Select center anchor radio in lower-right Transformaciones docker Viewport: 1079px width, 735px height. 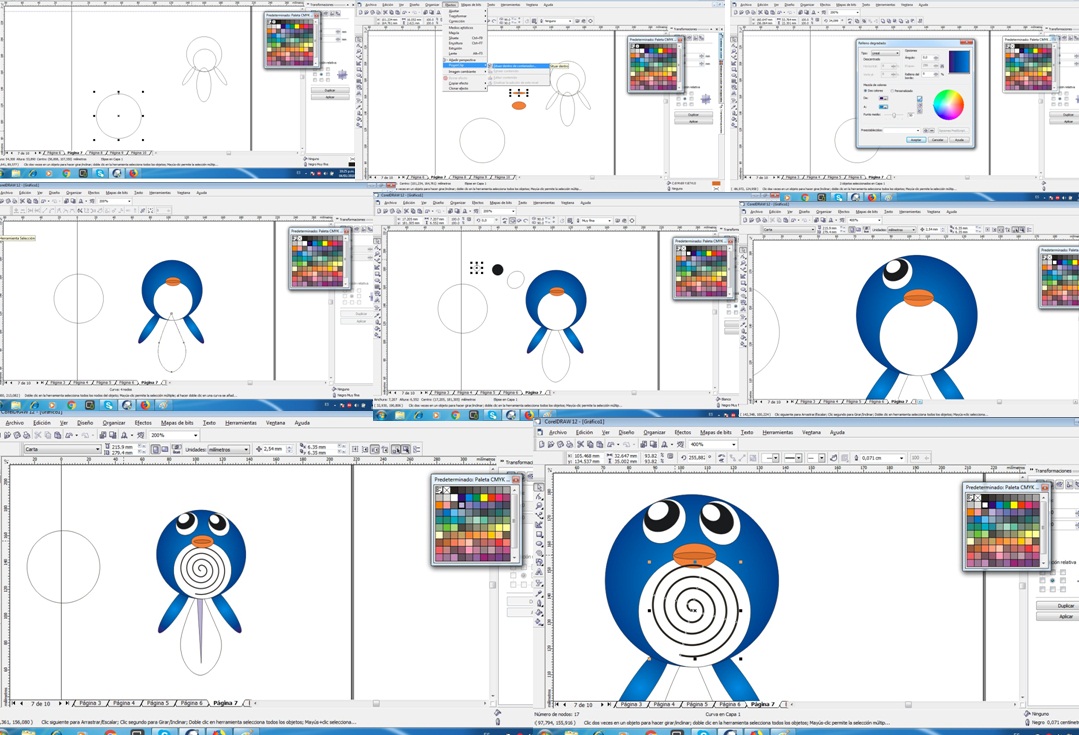coord(1052,580)
